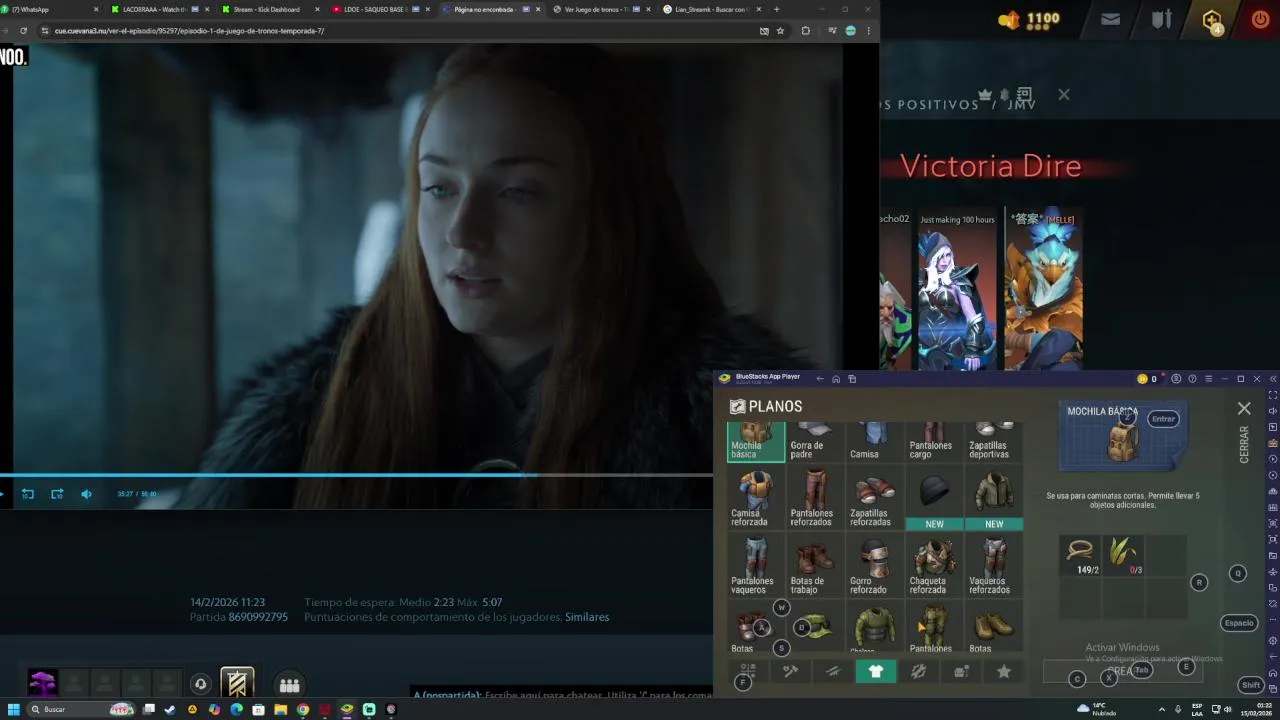Select the Gorro reforzado blueprint
Image resolution: width=1280 pixels, height=720 pixels.
(874, 566)
